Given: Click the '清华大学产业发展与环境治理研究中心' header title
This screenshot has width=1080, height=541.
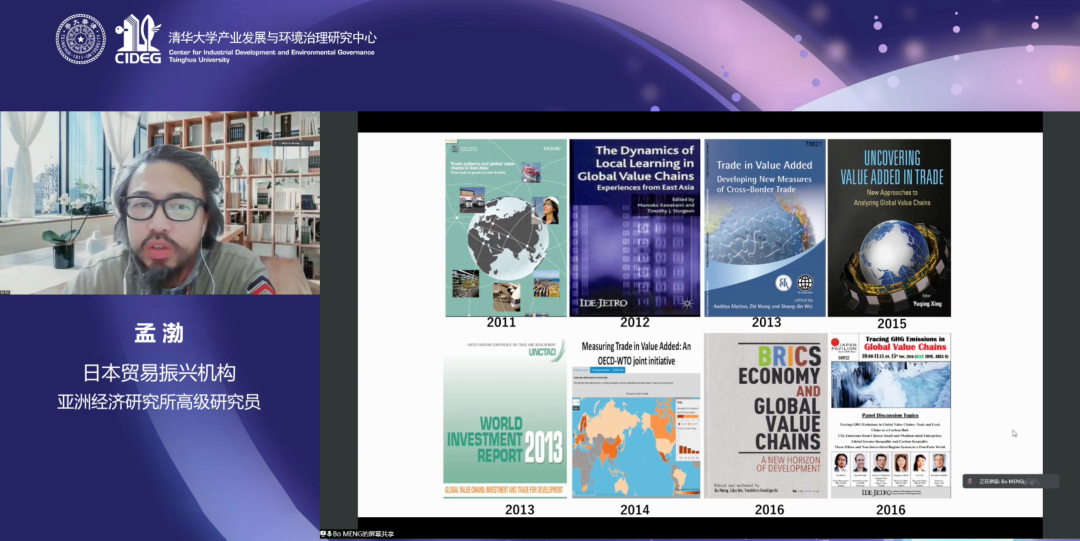Looking at the screenshot, I should pos(272,38).
